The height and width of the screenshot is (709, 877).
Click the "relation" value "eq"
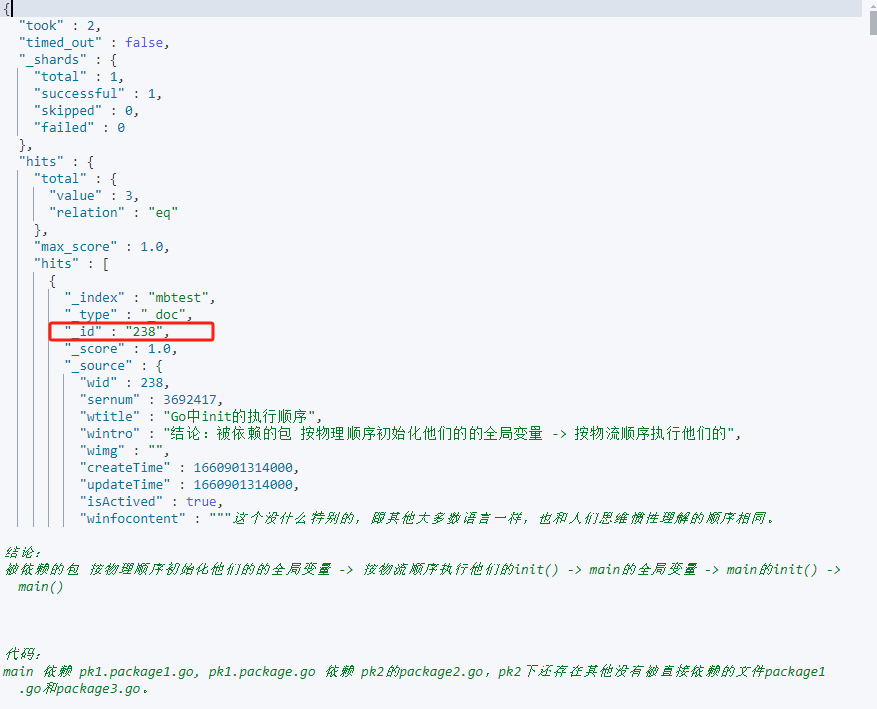tap(162, 212)
